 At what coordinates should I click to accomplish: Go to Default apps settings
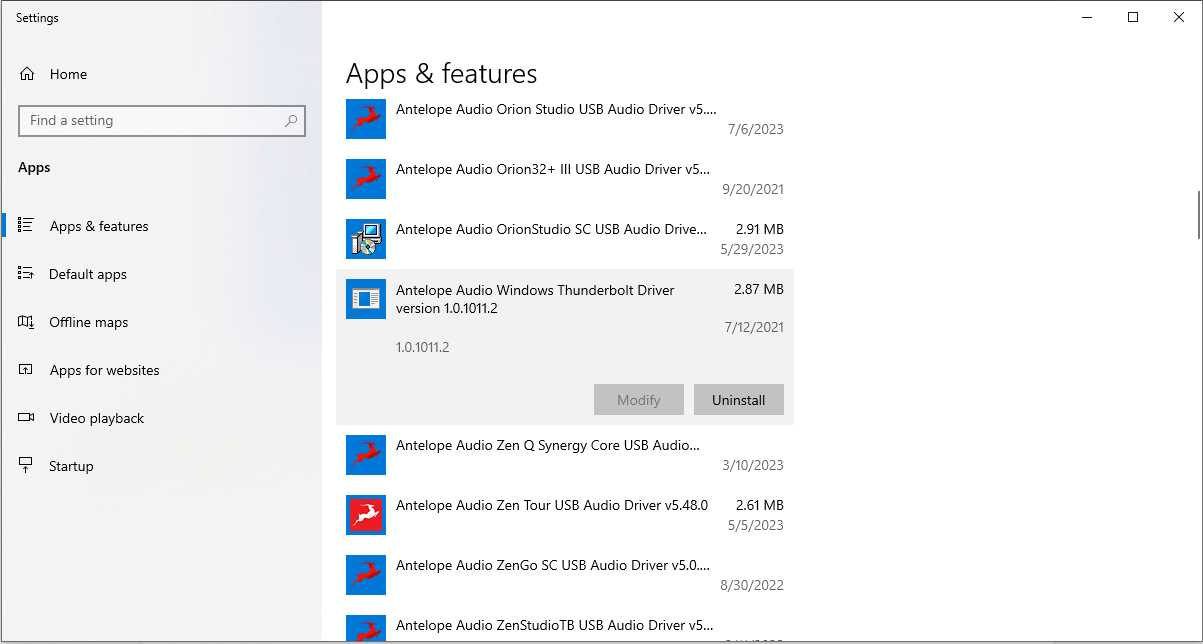tap(161, 274)
